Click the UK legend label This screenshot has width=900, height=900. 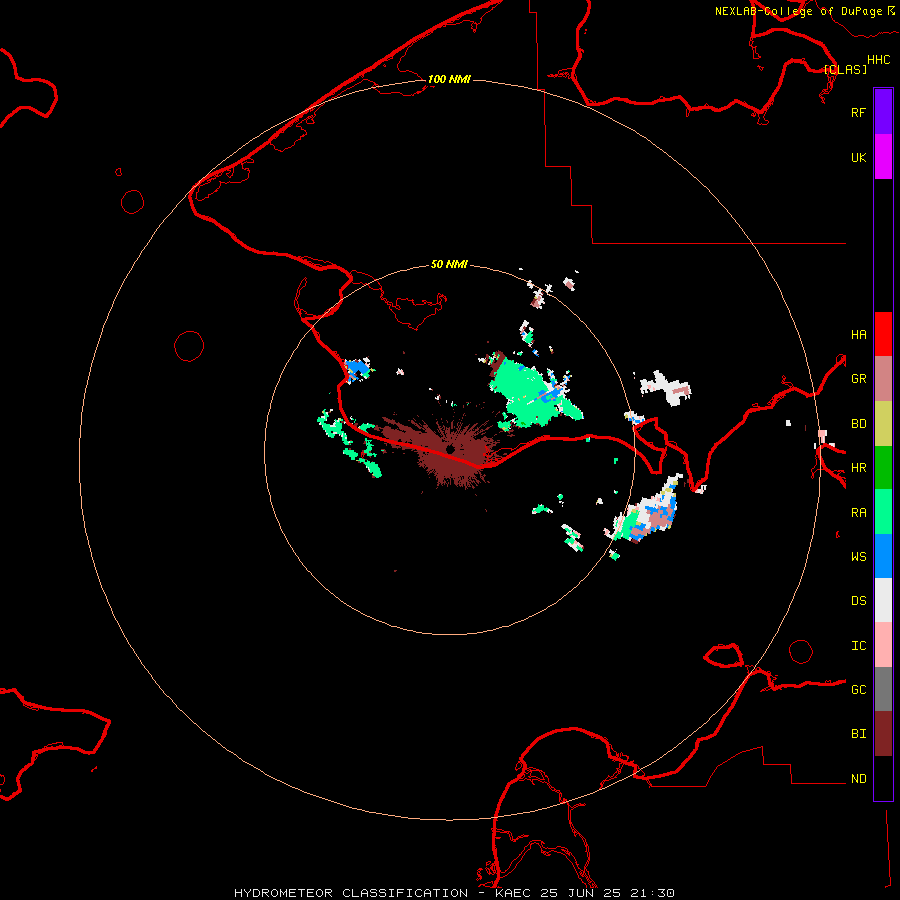[x=858, y=157]
